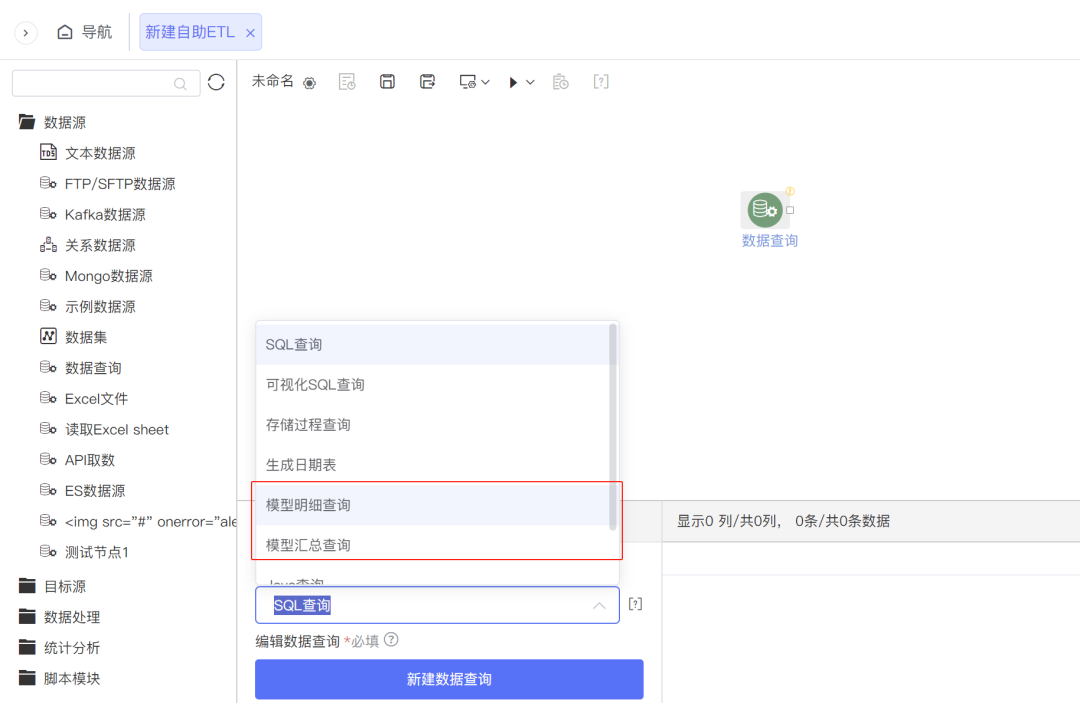Screen dimensions: 1080x703
Task: Run the ETL flow with play icon
Action: [x=513, y=81]
